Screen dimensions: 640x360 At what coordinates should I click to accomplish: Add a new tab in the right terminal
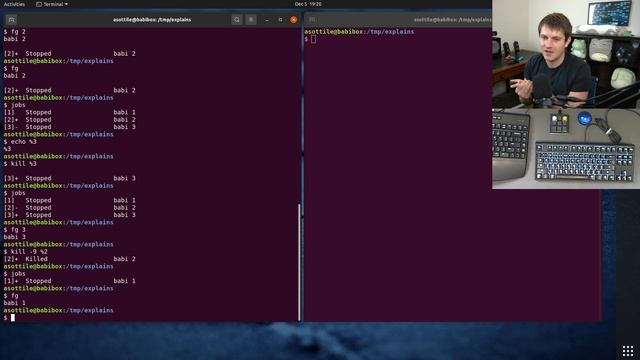coord(312,20)
